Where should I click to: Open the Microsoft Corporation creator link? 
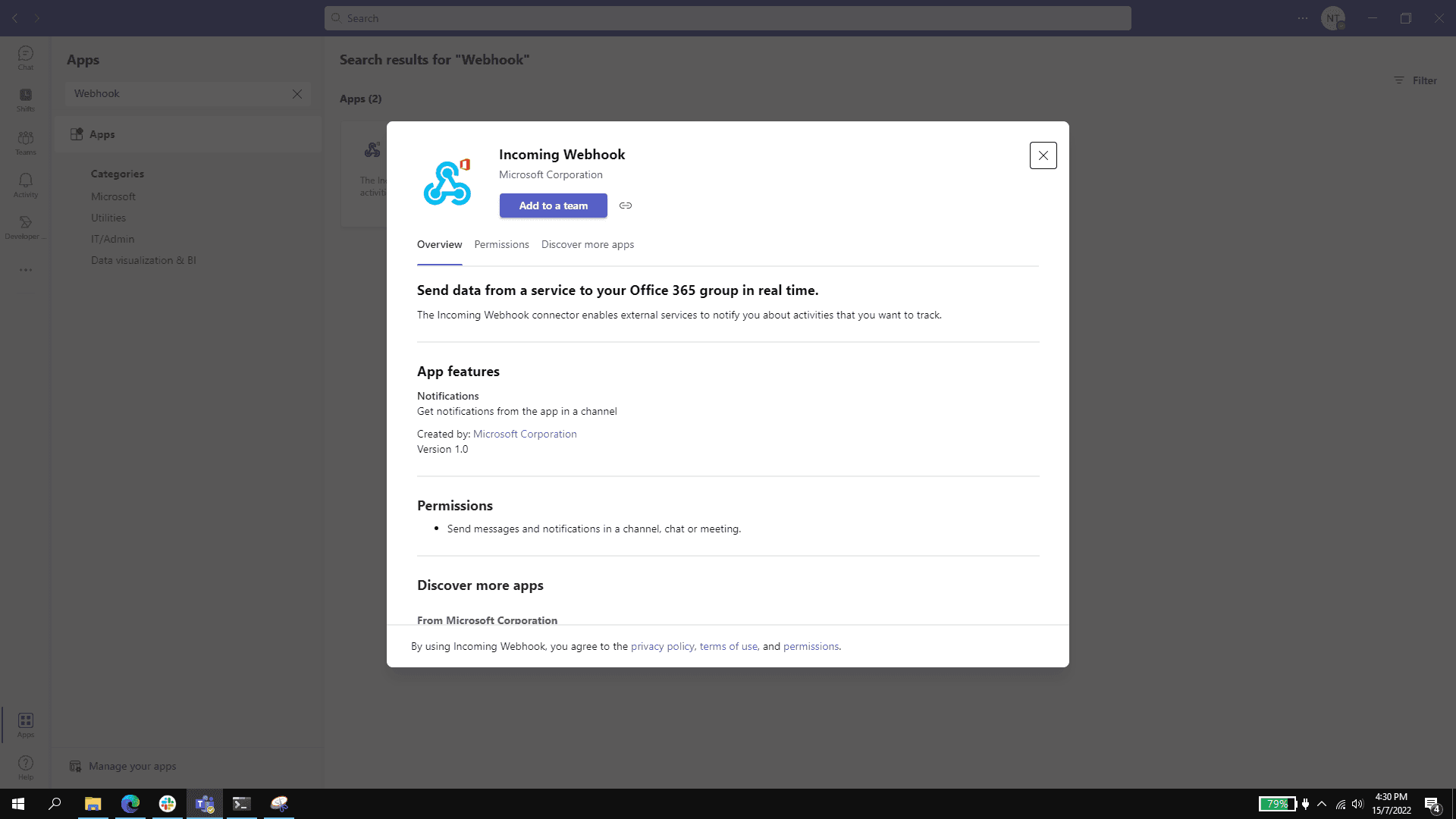click(x=525, y=434)
